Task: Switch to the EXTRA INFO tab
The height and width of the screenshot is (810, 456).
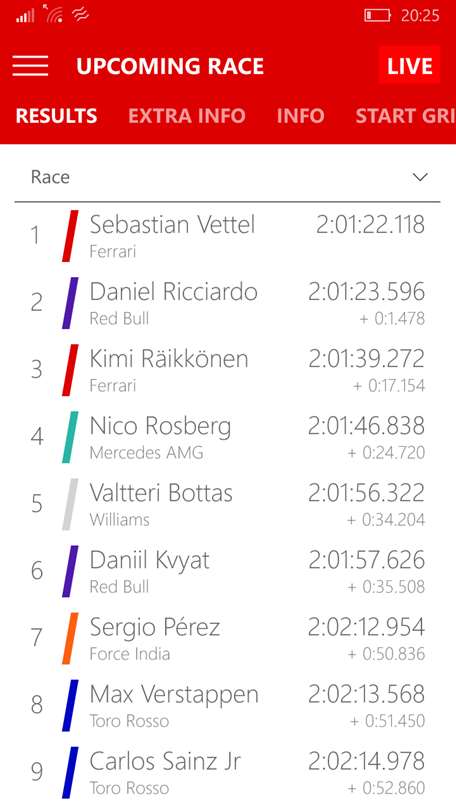Action: 186,116
